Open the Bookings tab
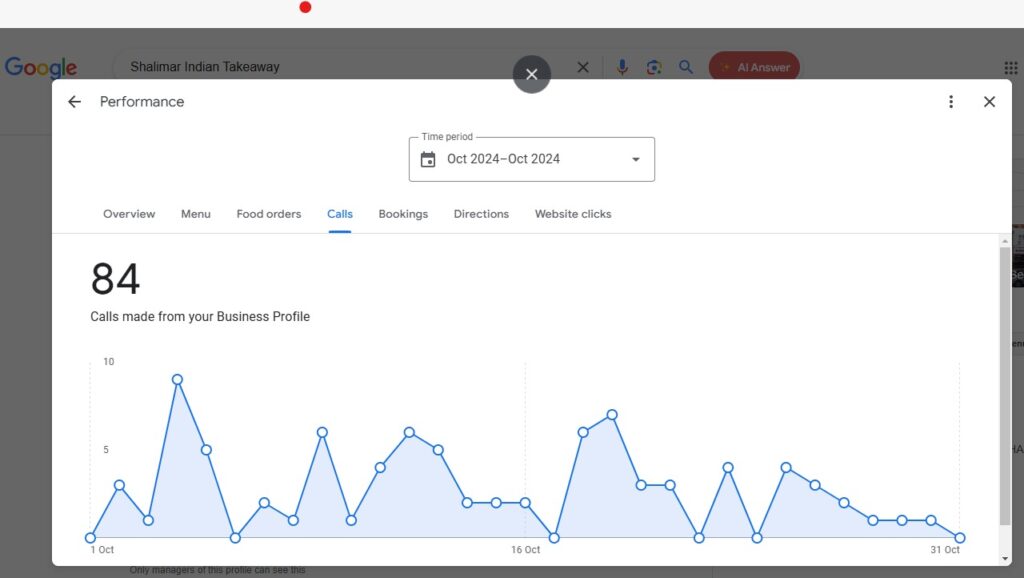Viewport: 1024px width, 578px height. point(403,214)
